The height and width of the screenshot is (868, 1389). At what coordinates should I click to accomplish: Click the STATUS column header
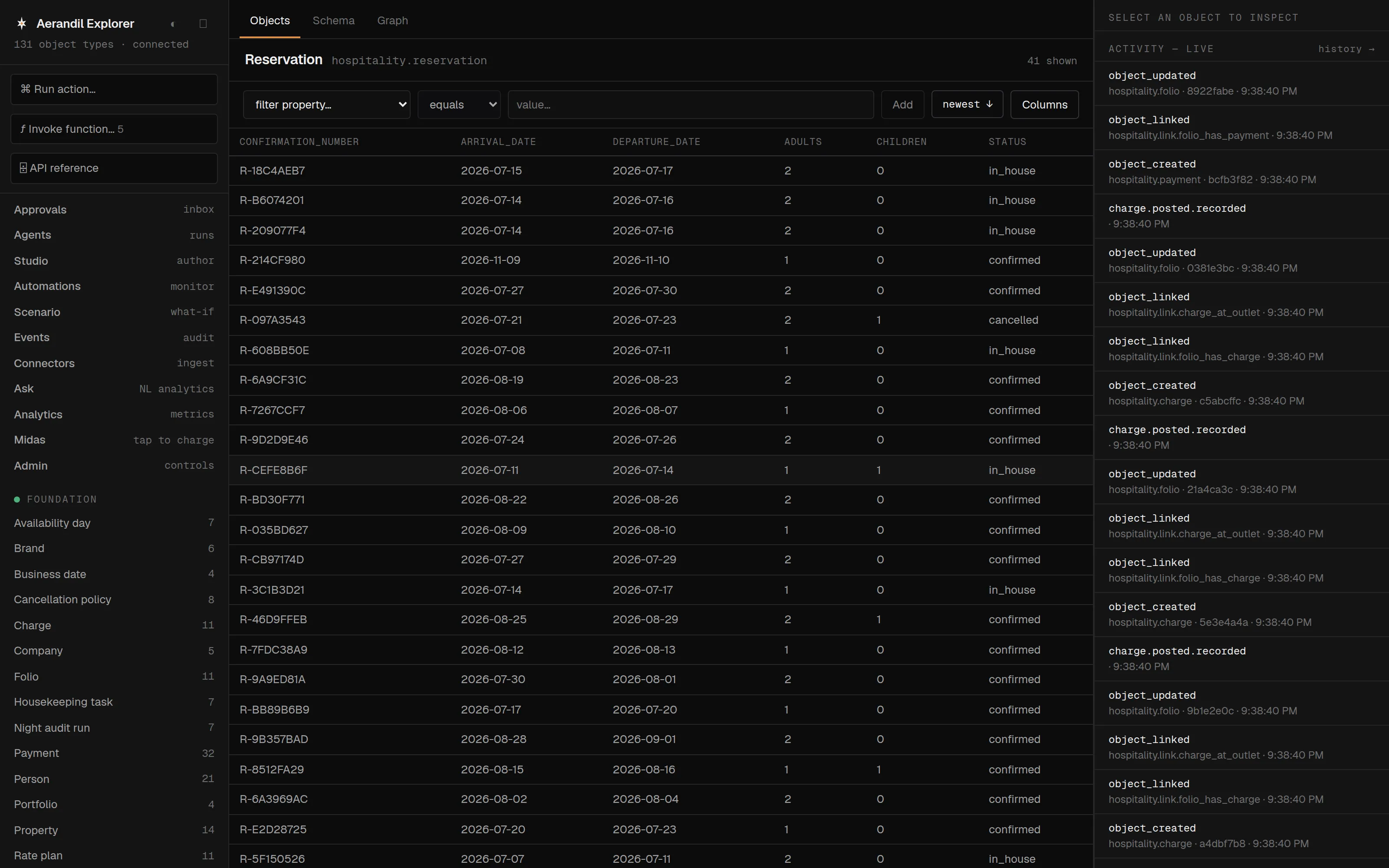click(x=1007, y=142)
